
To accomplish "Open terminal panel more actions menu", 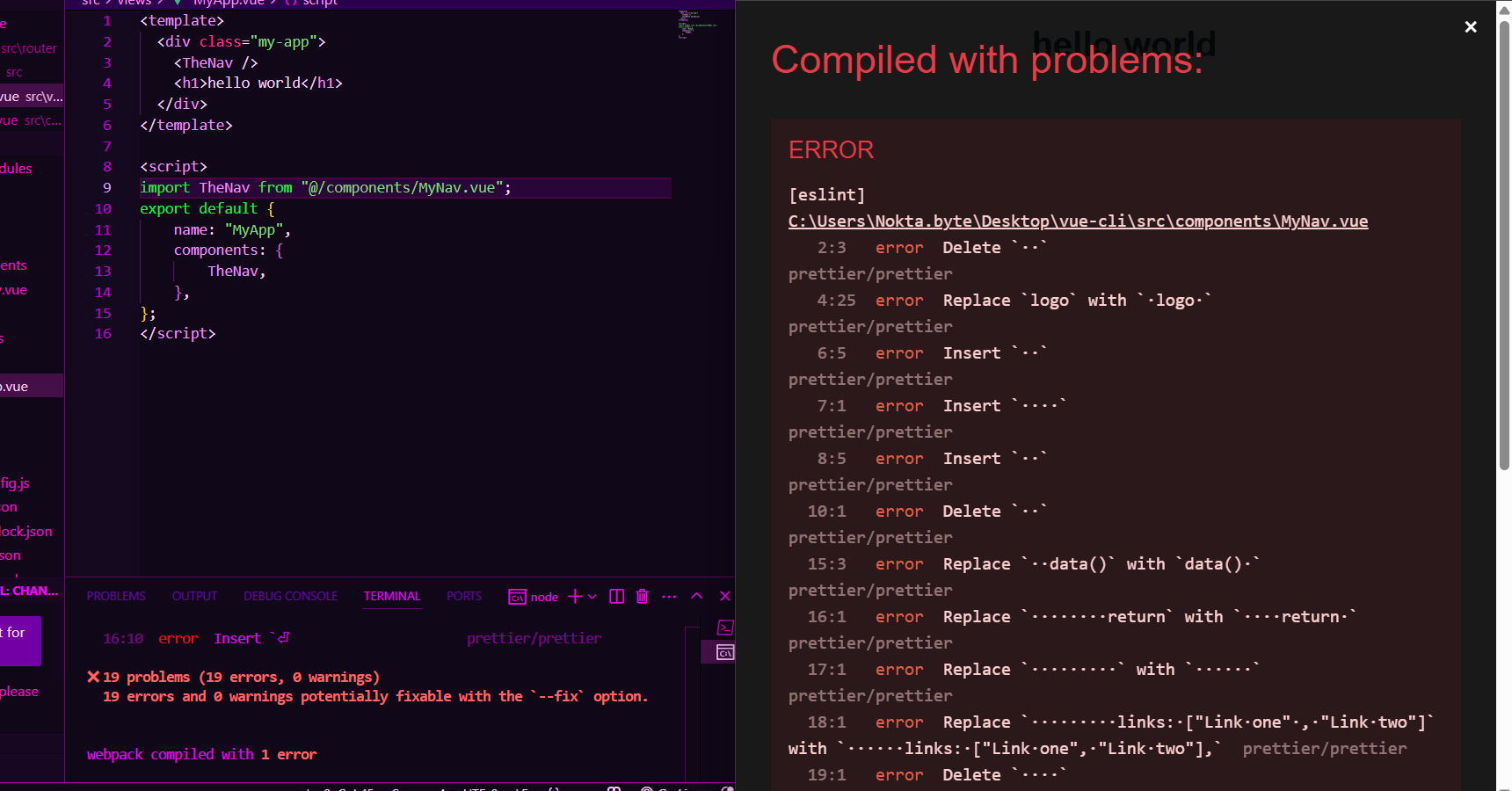I will pyautogui.click(x=669, y=597).
